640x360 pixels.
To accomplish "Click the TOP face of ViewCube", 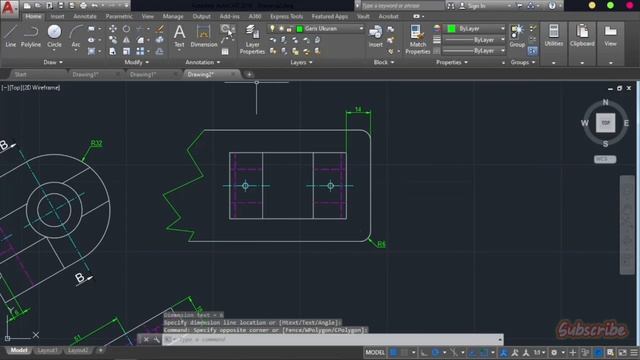I will point(605,123).
